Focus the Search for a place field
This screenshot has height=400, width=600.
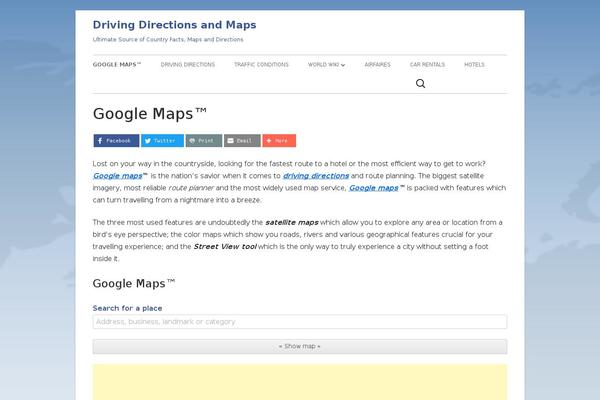click(x=300, y=322)
